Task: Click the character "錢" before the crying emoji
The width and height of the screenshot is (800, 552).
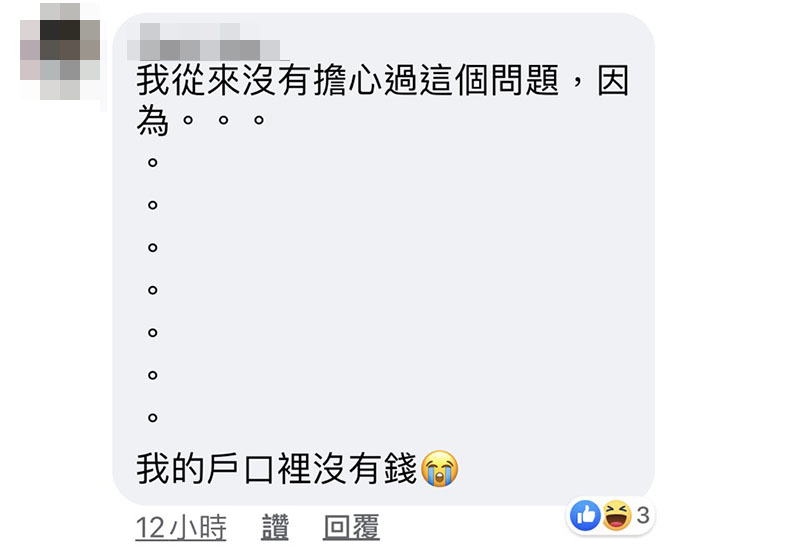Action: click(x=401, y=469)
